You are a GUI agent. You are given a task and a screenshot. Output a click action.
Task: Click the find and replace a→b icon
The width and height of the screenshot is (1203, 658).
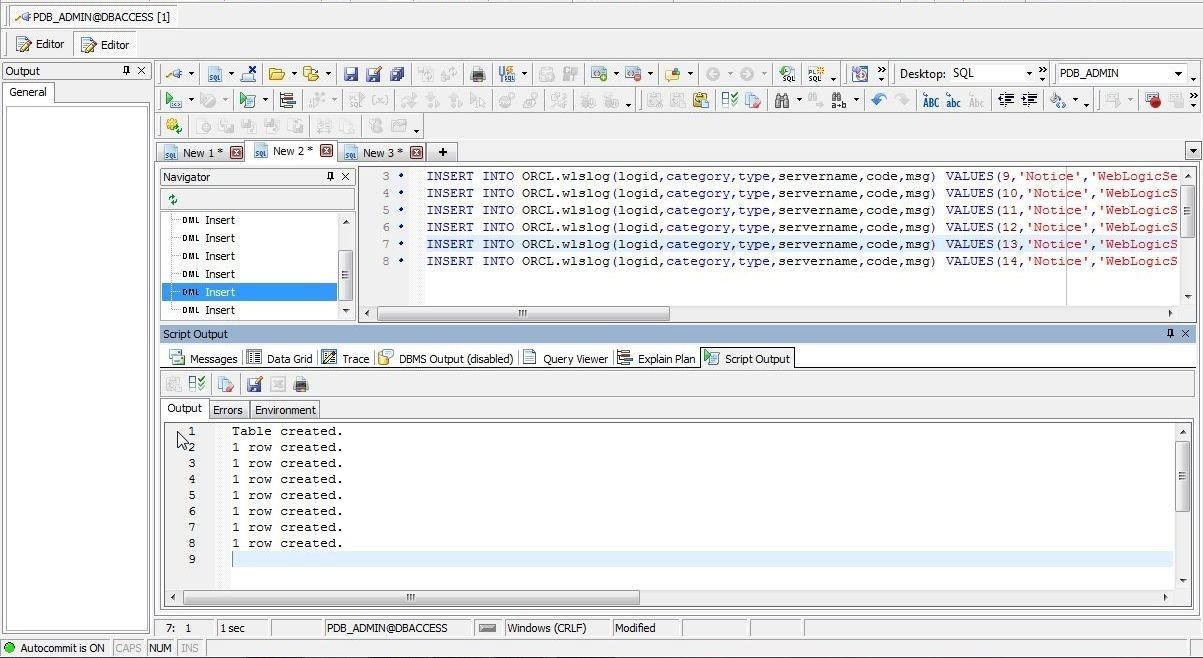[838, 100]
